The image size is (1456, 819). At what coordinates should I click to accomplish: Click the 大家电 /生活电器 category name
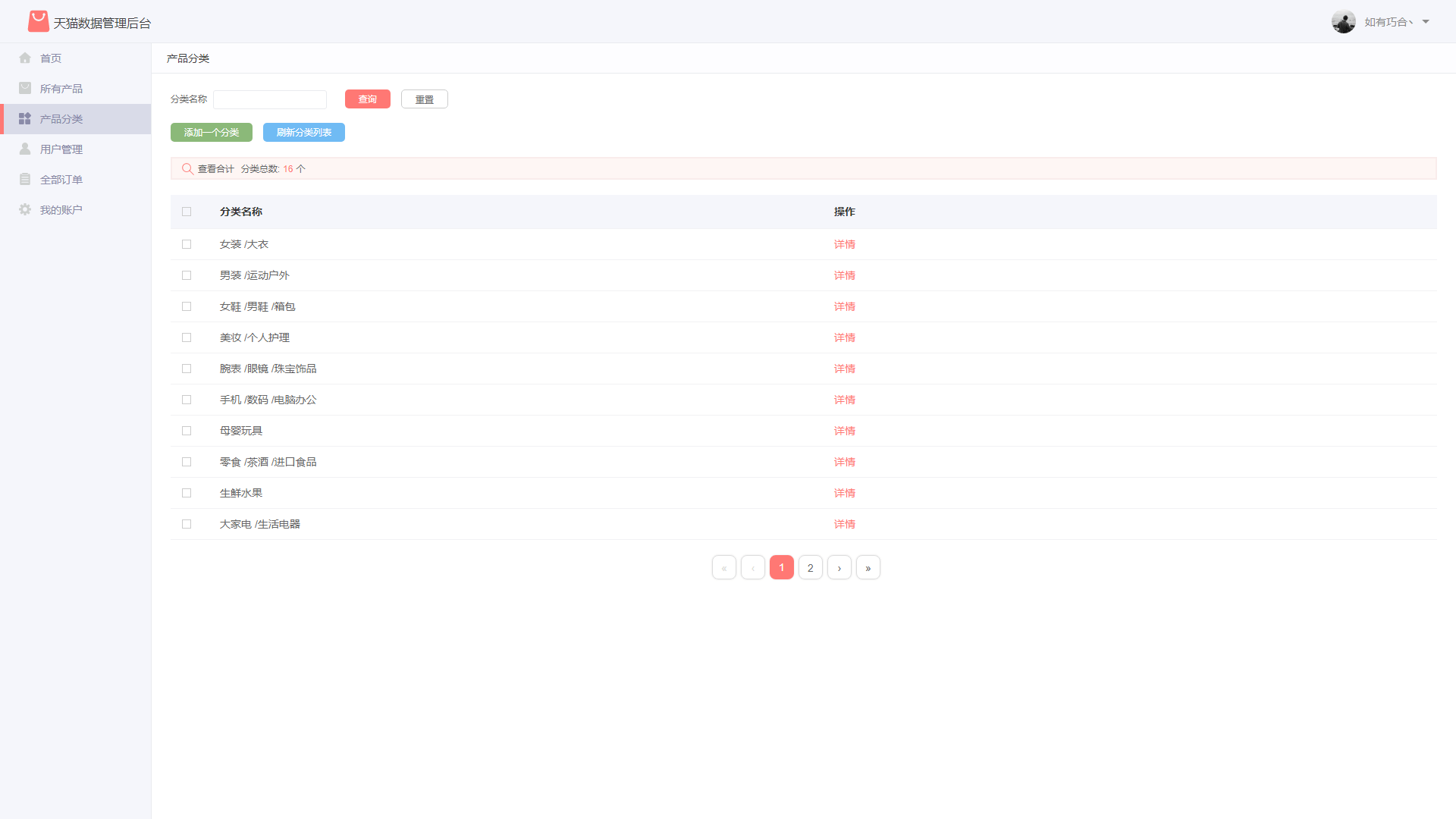[260, 524]
